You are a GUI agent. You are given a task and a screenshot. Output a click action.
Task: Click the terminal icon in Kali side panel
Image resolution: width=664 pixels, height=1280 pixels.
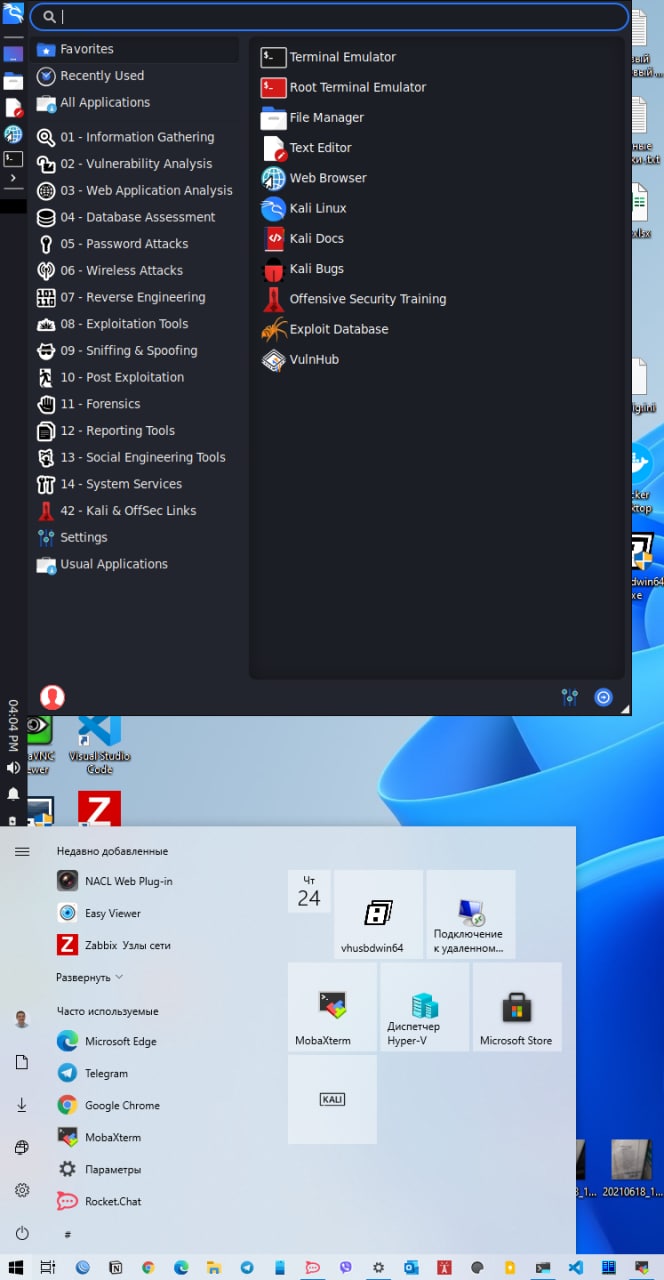pyautogui.click(x=13, y=158)
